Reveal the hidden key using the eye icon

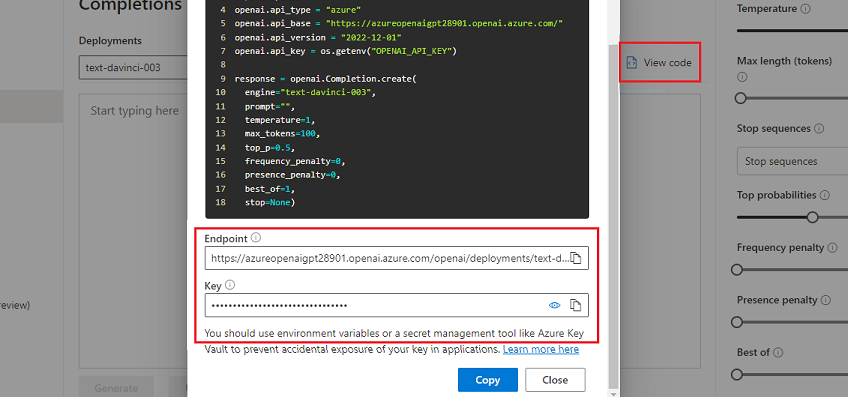pos(554,306)
